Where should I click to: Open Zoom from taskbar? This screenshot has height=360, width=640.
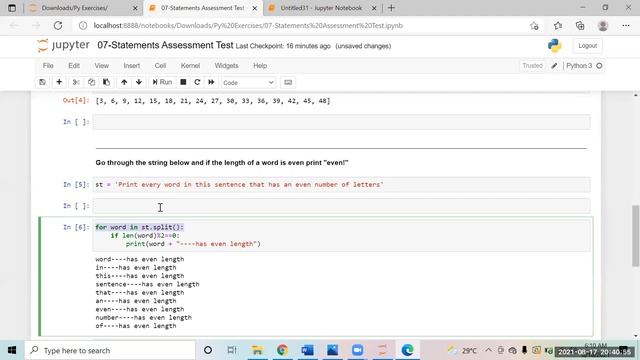pos(358,350)
